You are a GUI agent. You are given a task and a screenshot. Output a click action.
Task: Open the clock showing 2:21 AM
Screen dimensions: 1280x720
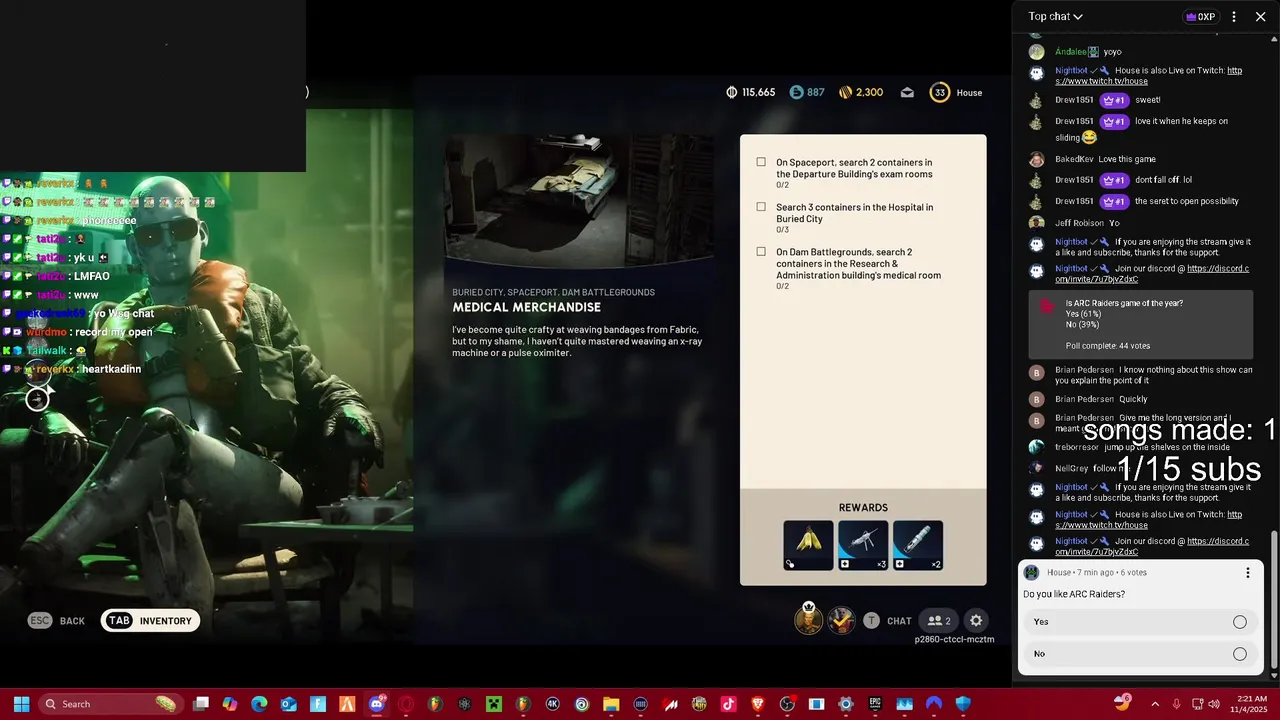(x=1251, y=704)
